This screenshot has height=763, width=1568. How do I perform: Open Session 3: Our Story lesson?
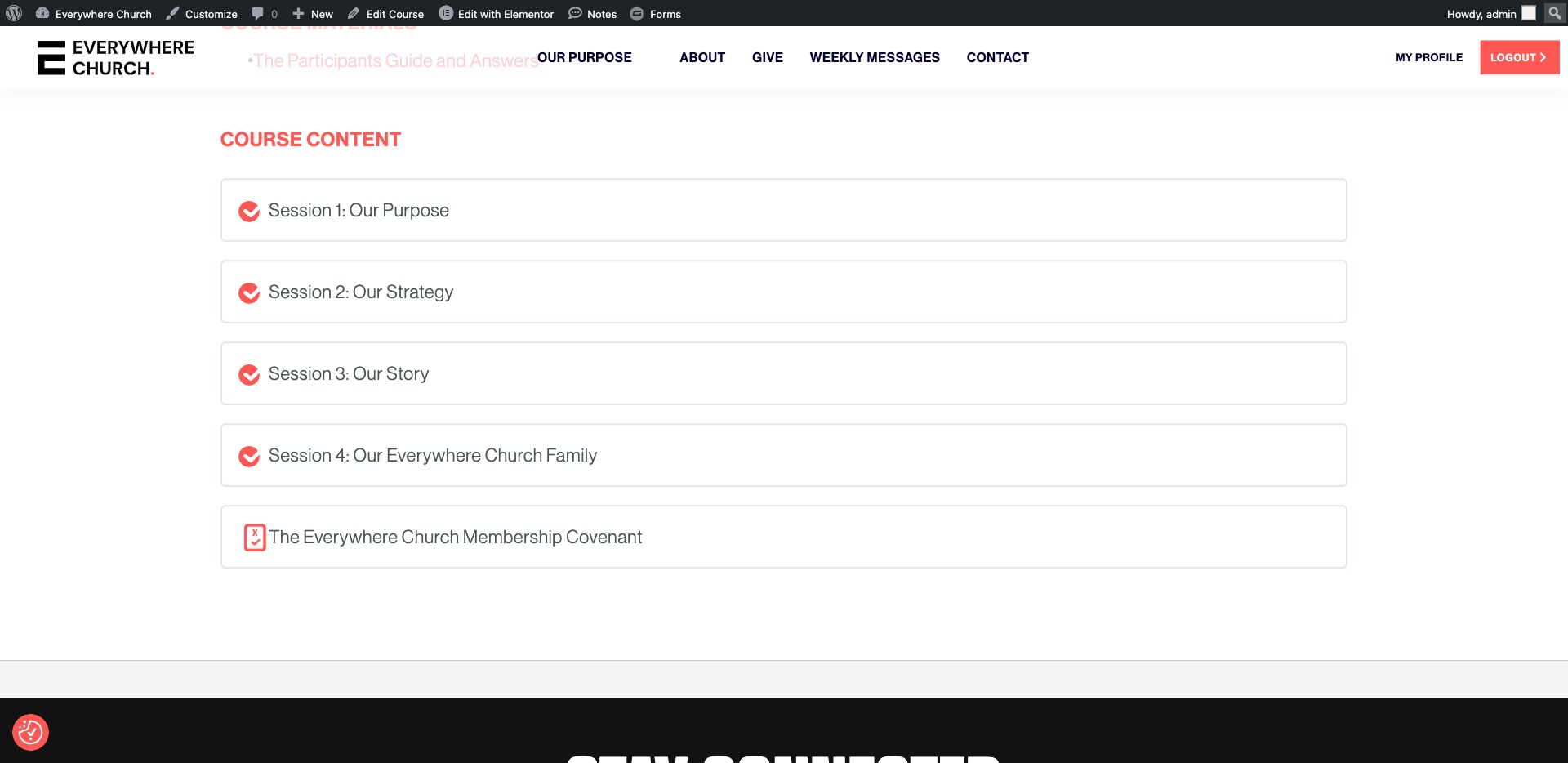pyautogui.click(x=783, y=373)
